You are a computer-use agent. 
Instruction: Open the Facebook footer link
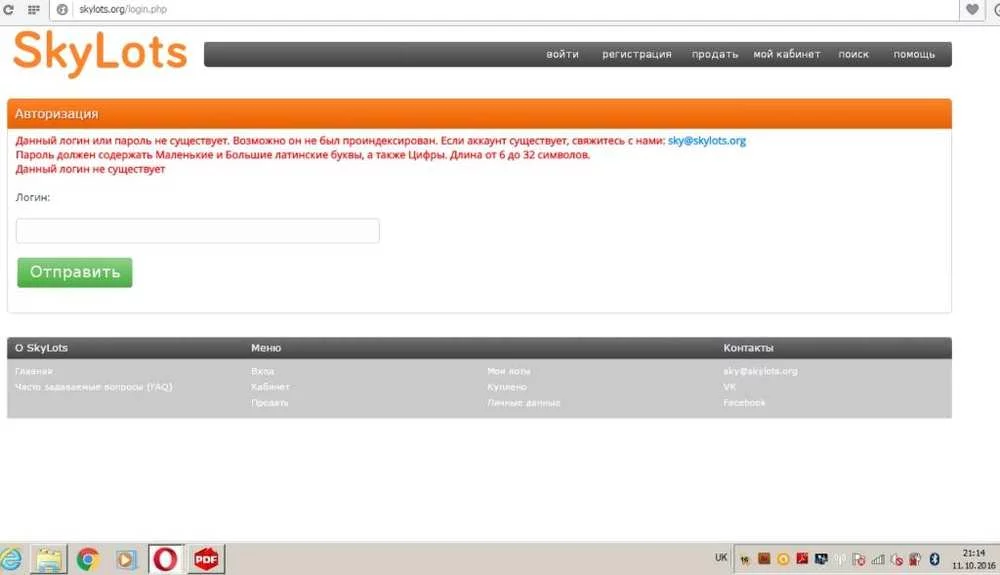pyautogui.click(x=744, y=403)
